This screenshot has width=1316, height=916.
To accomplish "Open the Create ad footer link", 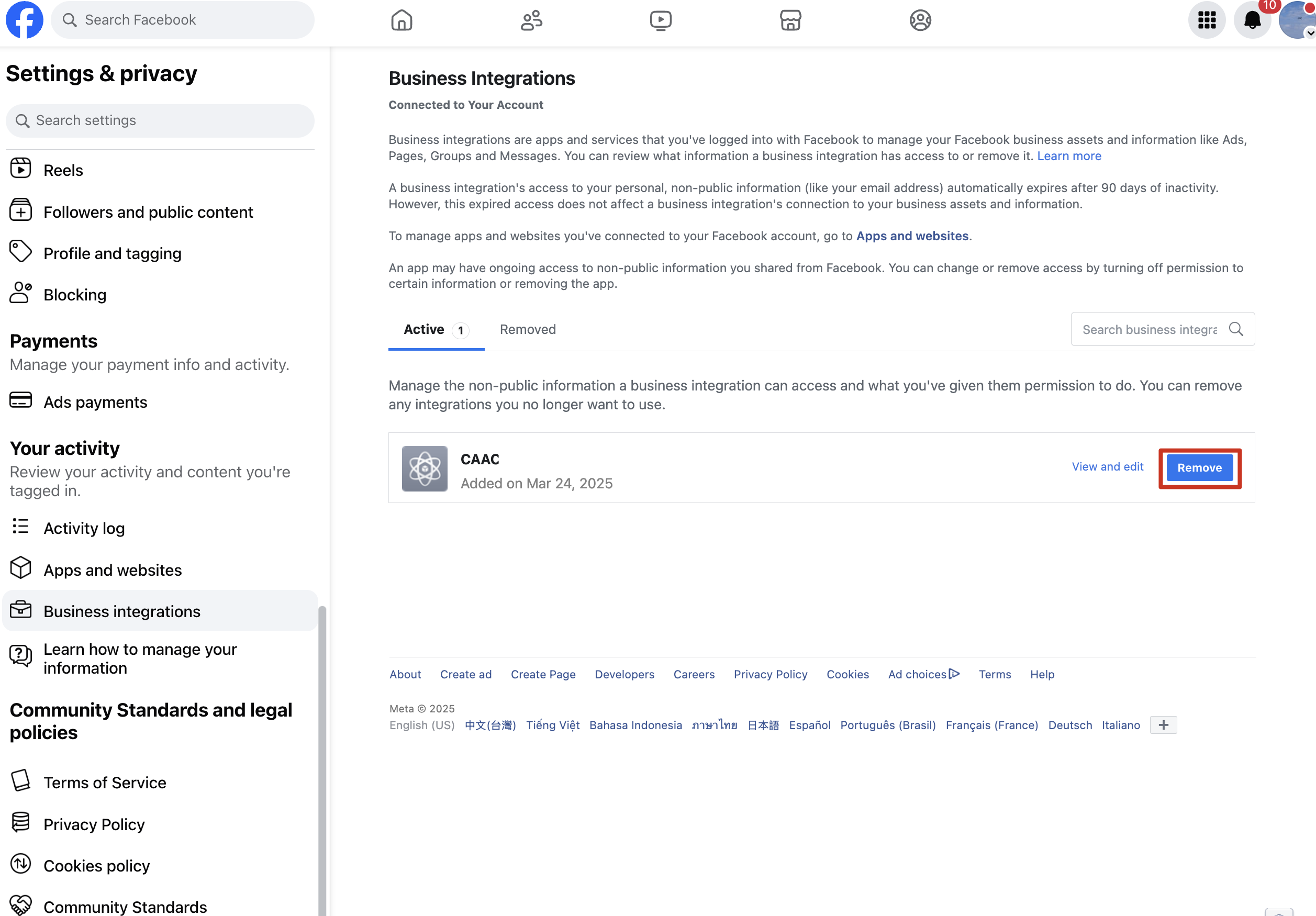I will pos(465,674).
